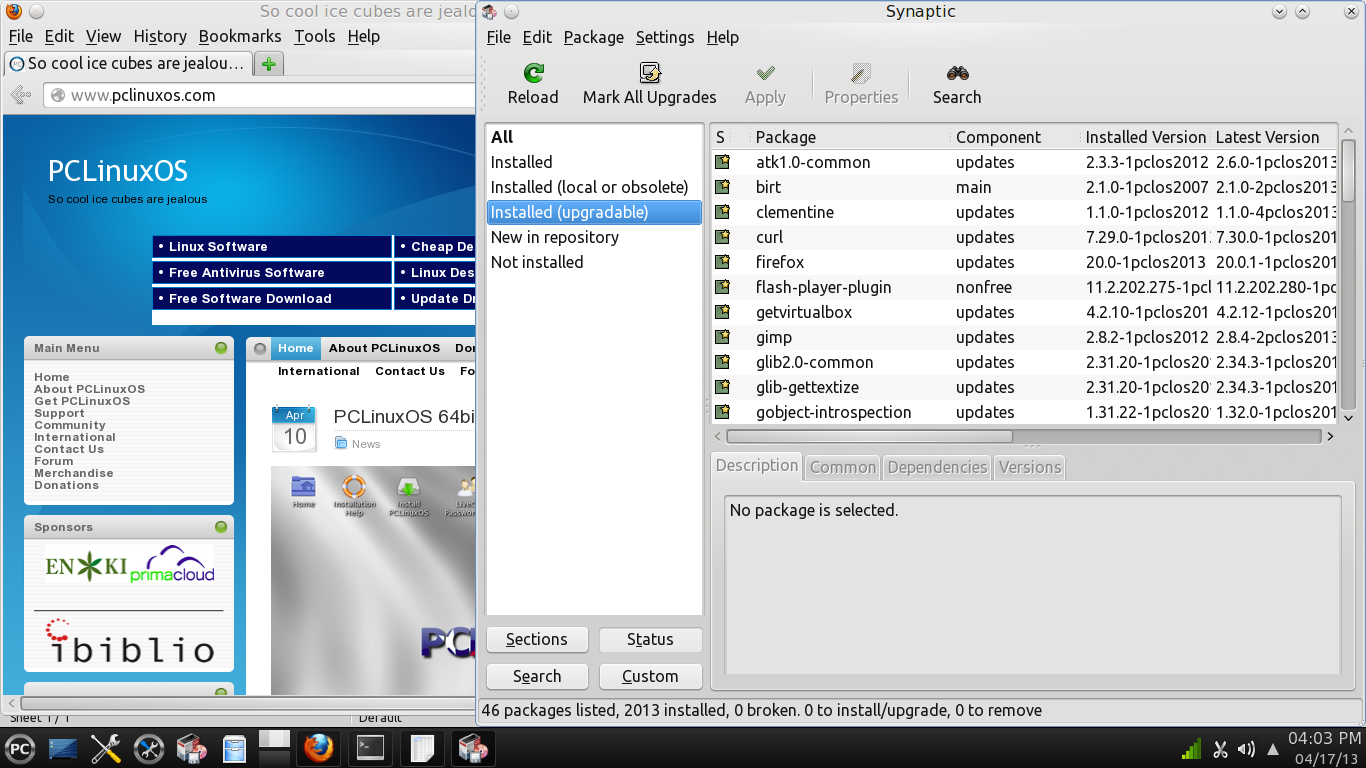Open the clipboard scissors tray icon
The height and width of the screenshot is (768, 1366).
pyautogui.click(x=1220, y=749)
